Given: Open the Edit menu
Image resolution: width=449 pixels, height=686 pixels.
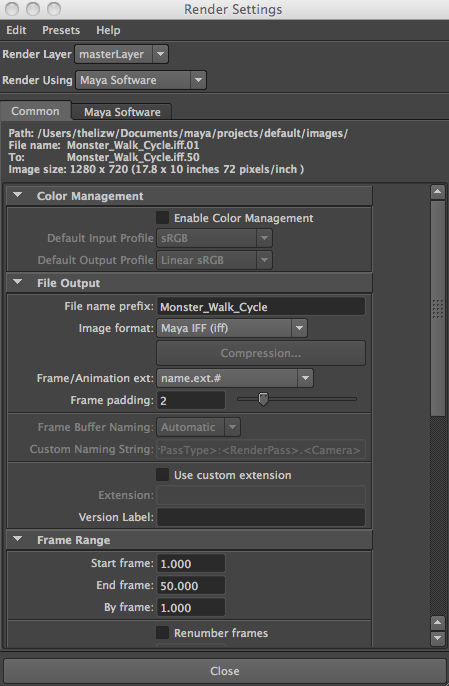Looking at the screenshot, I should 16,30.
